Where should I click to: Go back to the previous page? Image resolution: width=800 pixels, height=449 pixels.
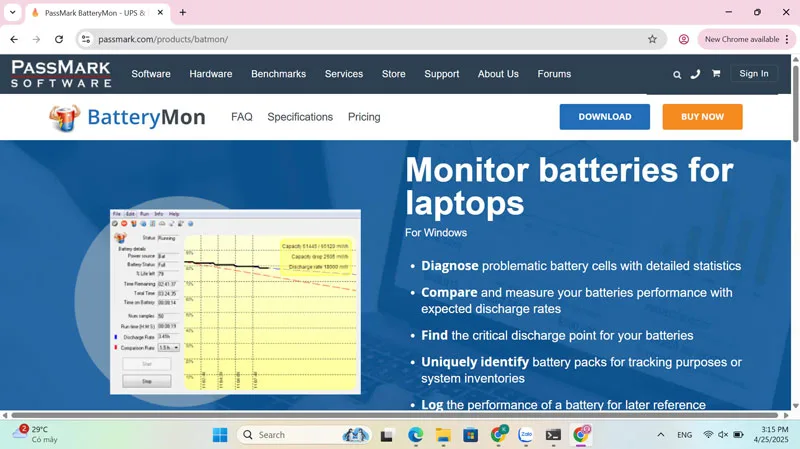(x=14, y=39)
